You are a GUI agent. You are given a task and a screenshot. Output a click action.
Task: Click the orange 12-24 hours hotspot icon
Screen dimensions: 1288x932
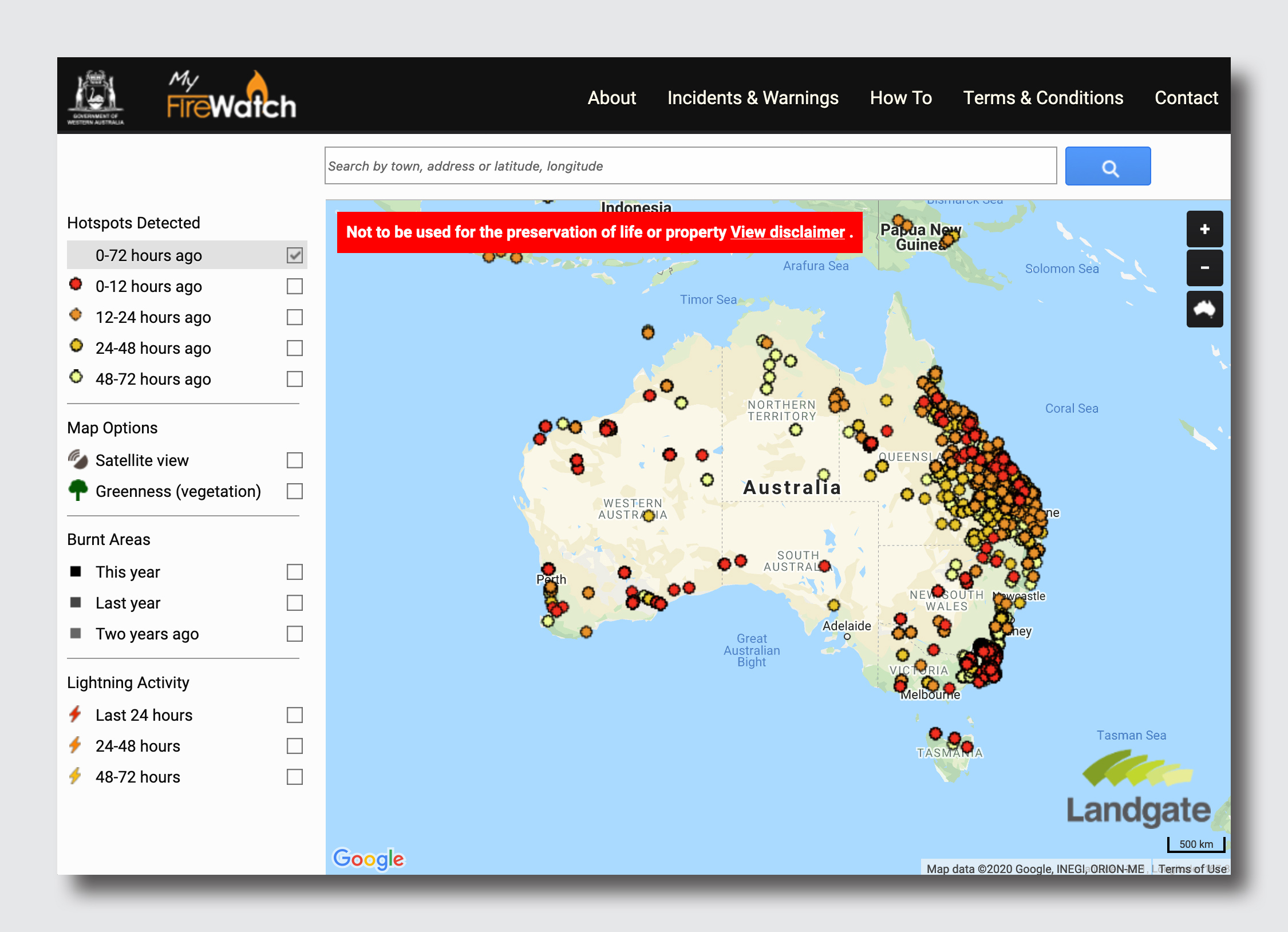[76, 315]
